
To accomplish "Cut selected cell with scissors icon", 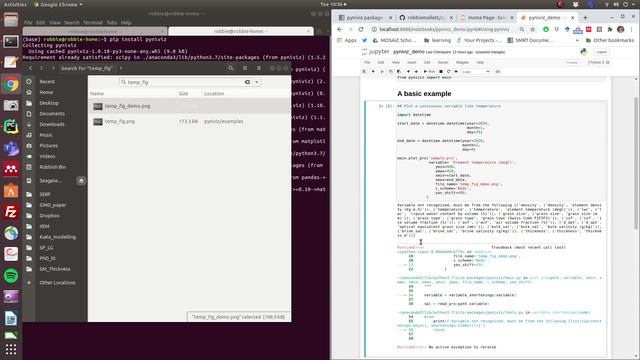I will [382, 71].
